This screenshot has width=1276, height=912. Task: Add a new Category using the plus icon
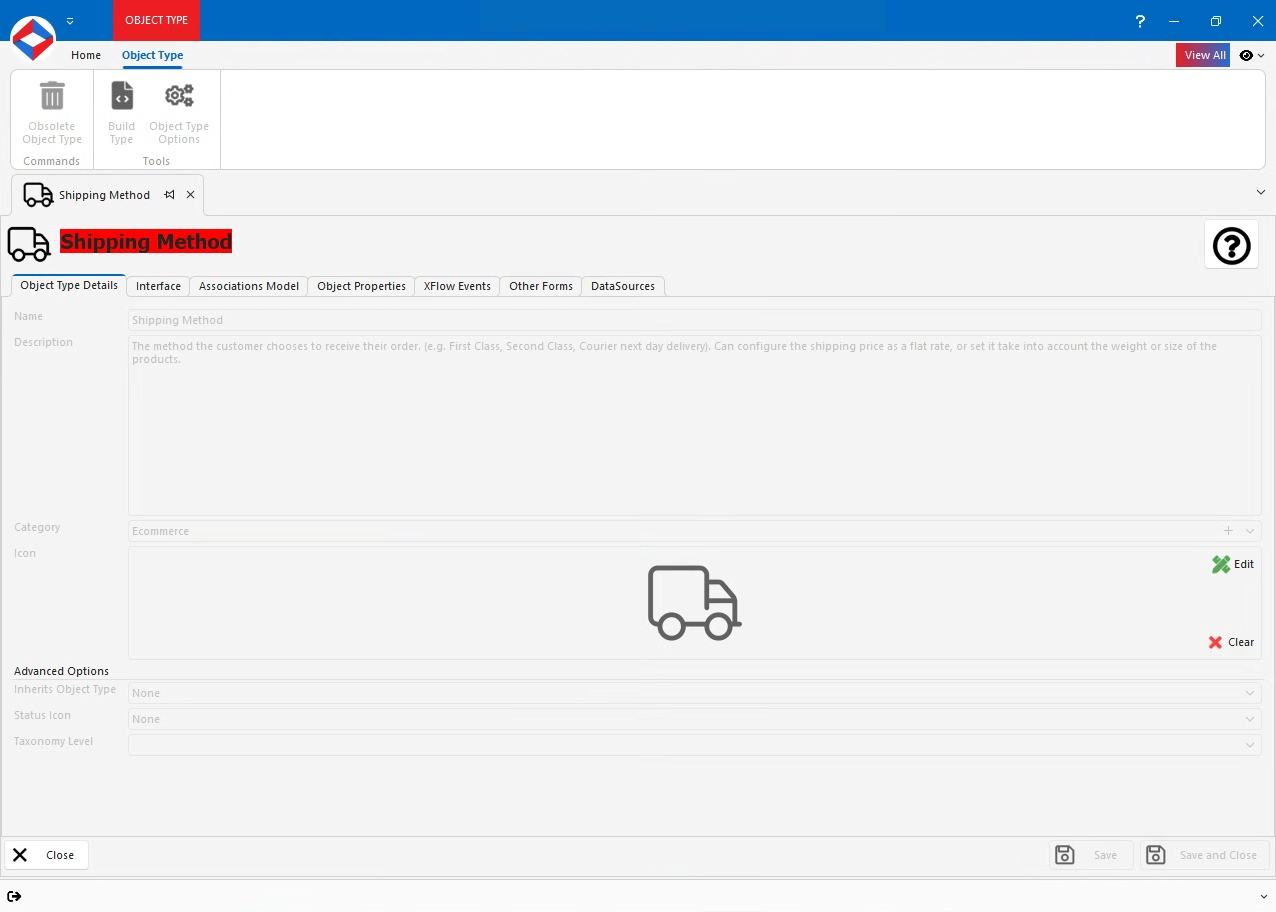[x=1228, y=531]
